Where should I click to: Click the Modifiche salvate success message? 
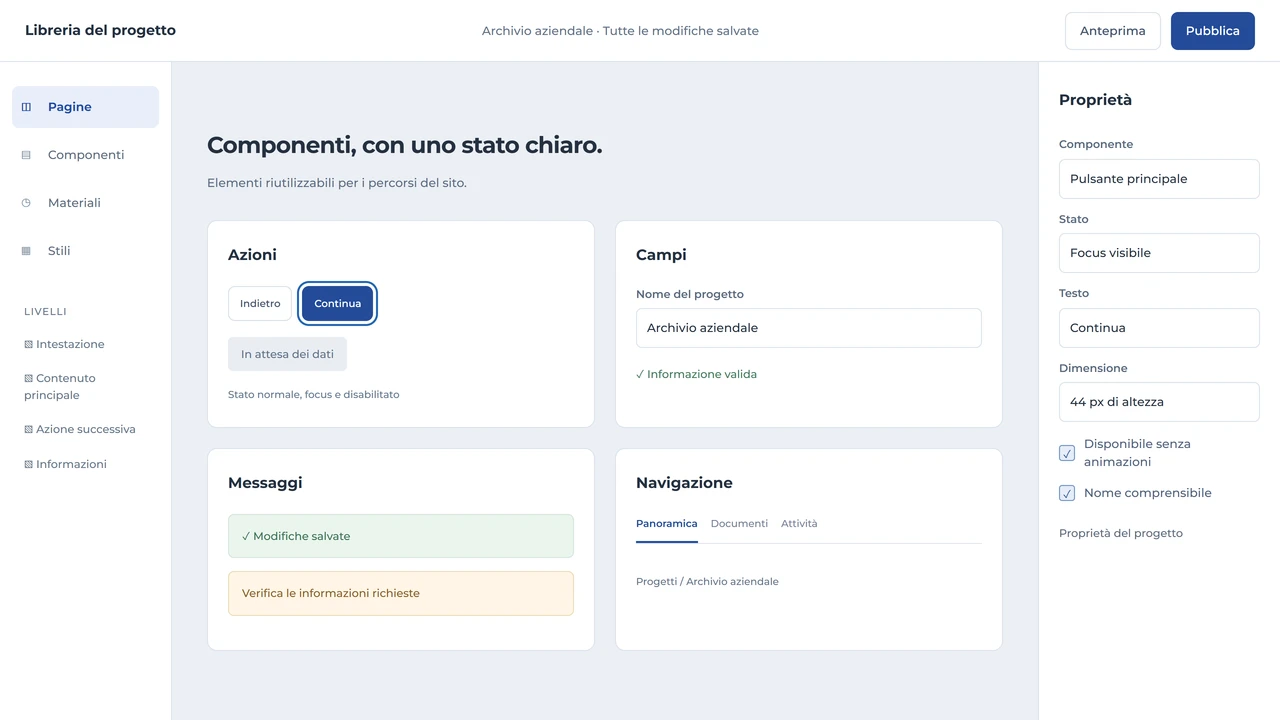coord(401,536)
